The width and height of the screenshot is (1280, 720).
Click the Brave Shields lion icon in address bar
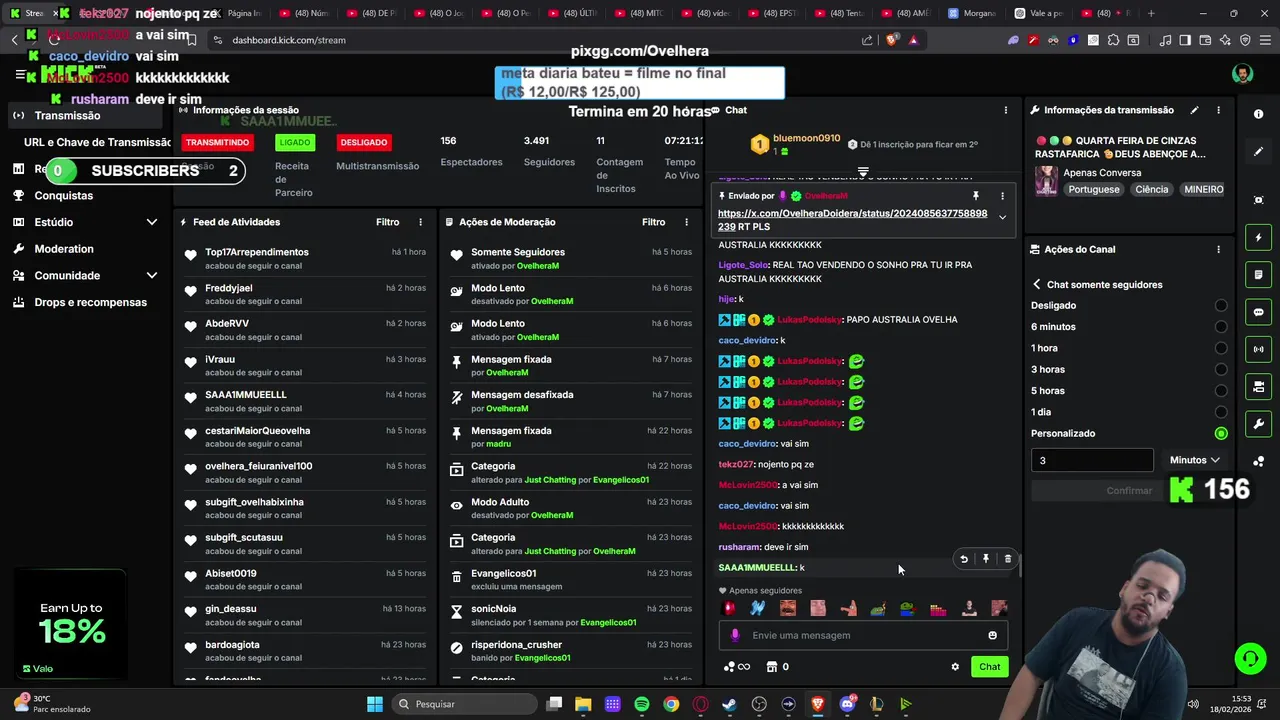[x=891, y=40]
